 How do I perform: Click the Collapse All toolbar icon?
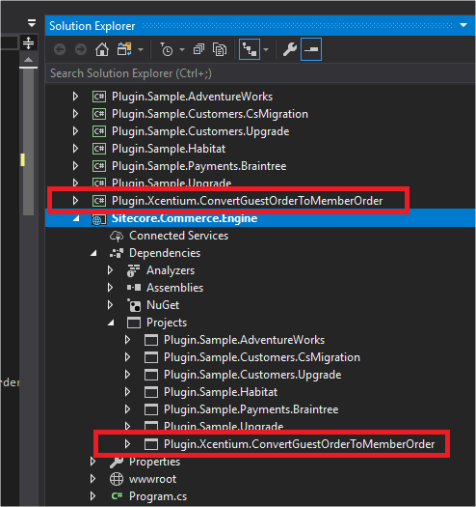coord(199,50)
